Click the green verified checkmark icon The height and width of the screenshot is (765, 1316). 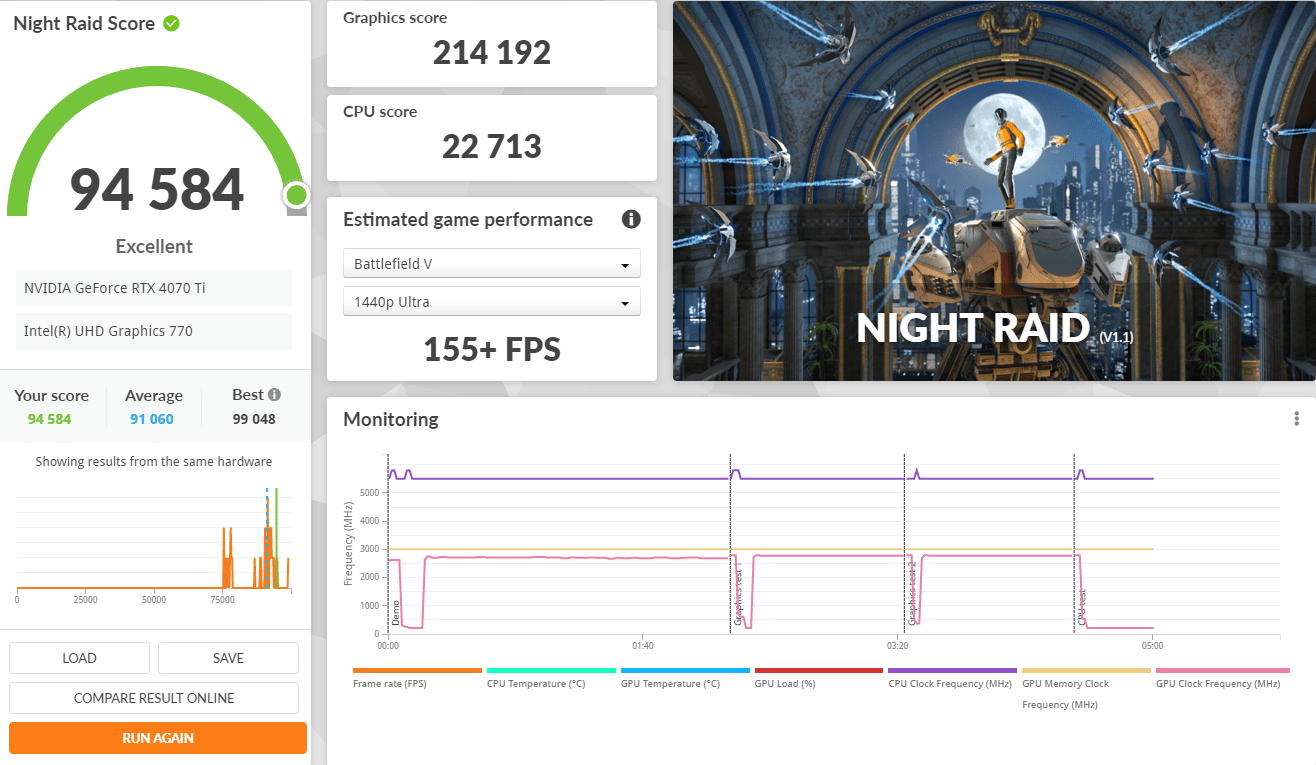171,23
